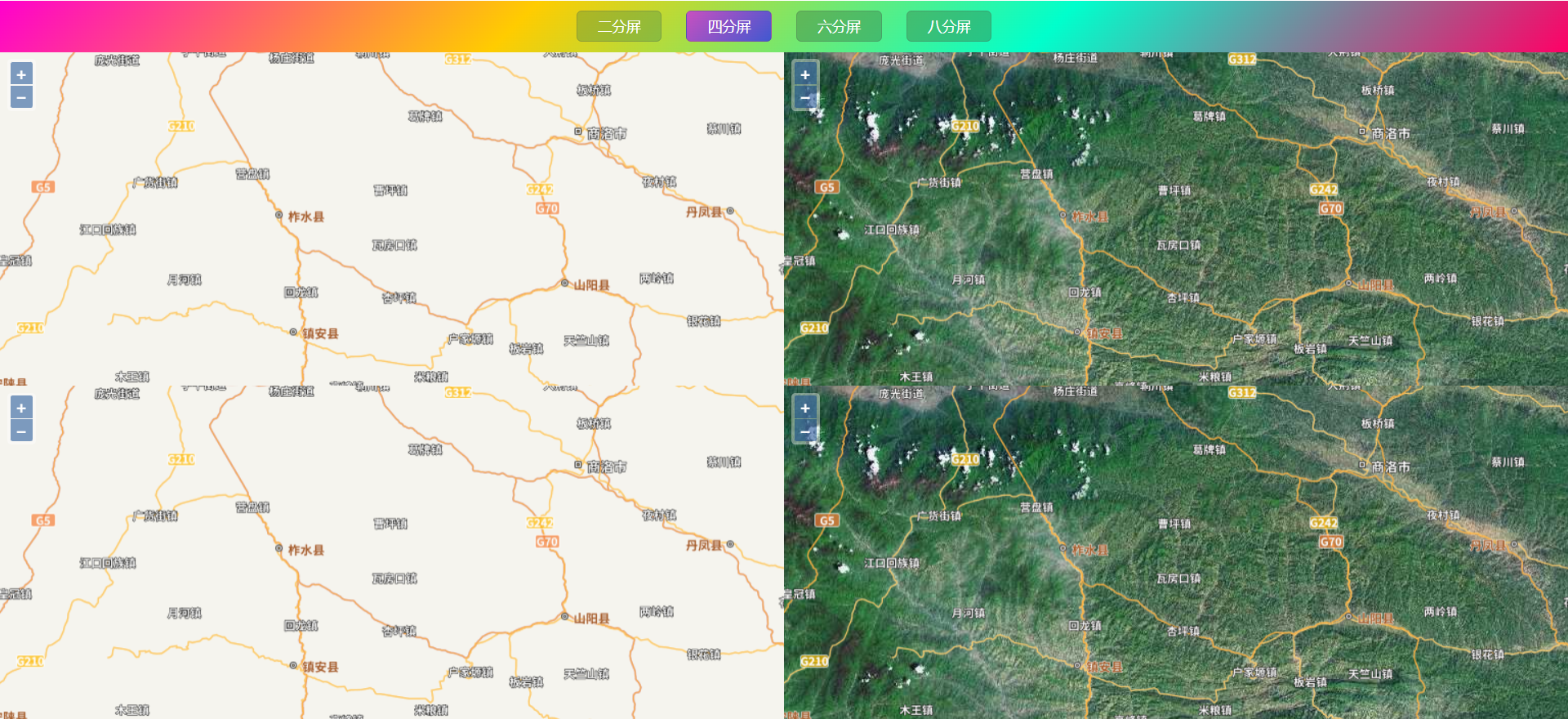The width and height of the screenshot is (1568, 719).
Task: Click the 山阳县 marker on bottom-left map
Action: (564, 617)
